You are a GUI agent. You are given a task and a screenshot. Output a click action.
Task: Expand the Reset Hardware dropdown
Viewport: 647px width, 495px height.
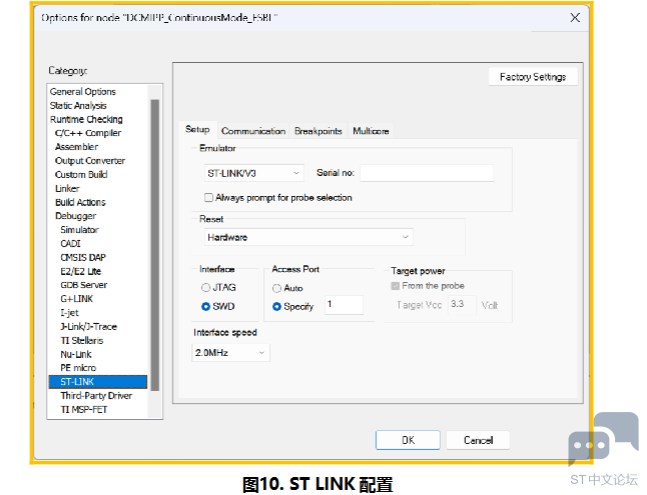tap(306, 237)
